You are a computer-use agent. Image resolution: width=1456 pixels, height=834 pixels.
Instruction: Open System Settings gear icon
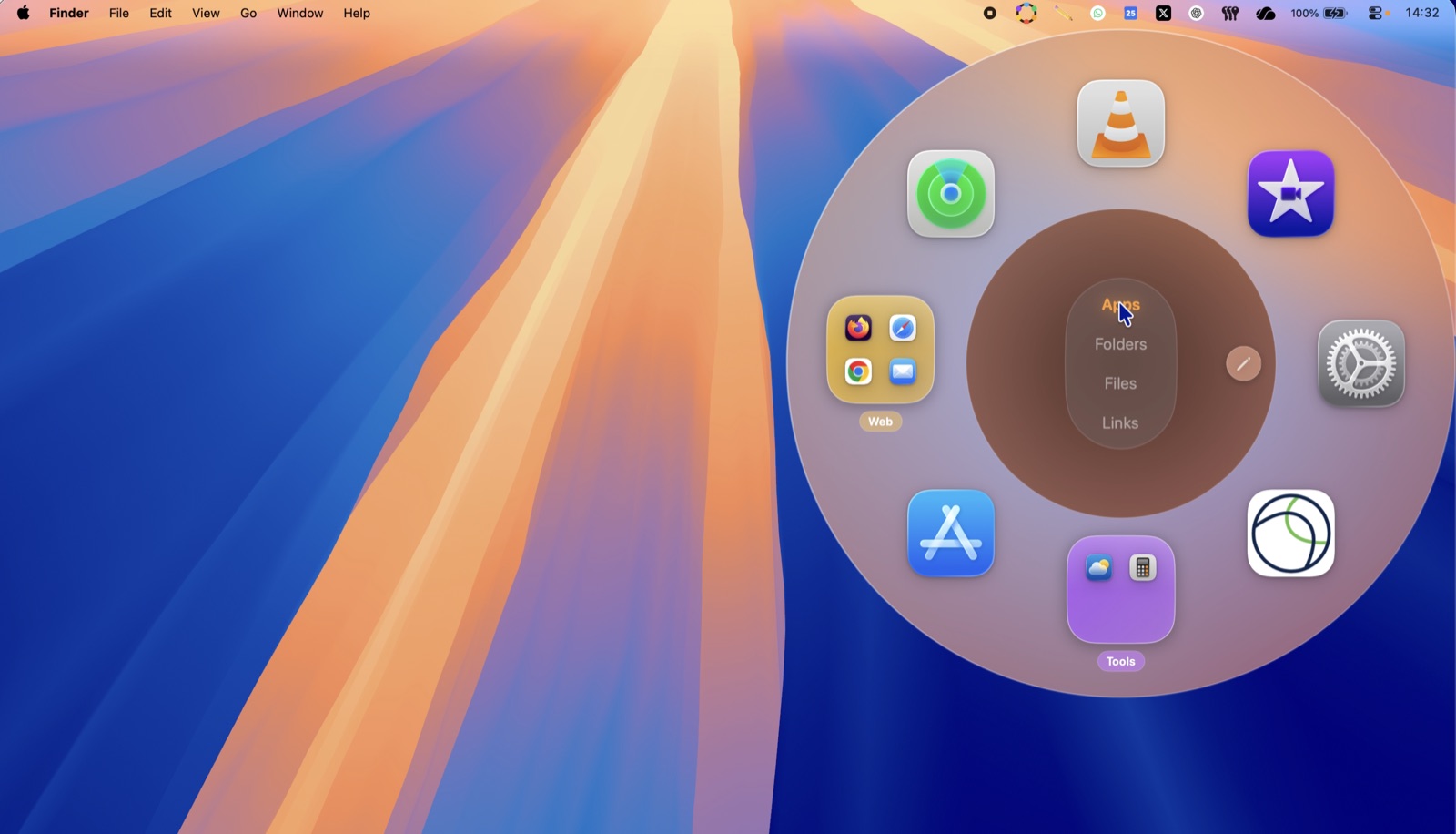tap(1361, 363)
